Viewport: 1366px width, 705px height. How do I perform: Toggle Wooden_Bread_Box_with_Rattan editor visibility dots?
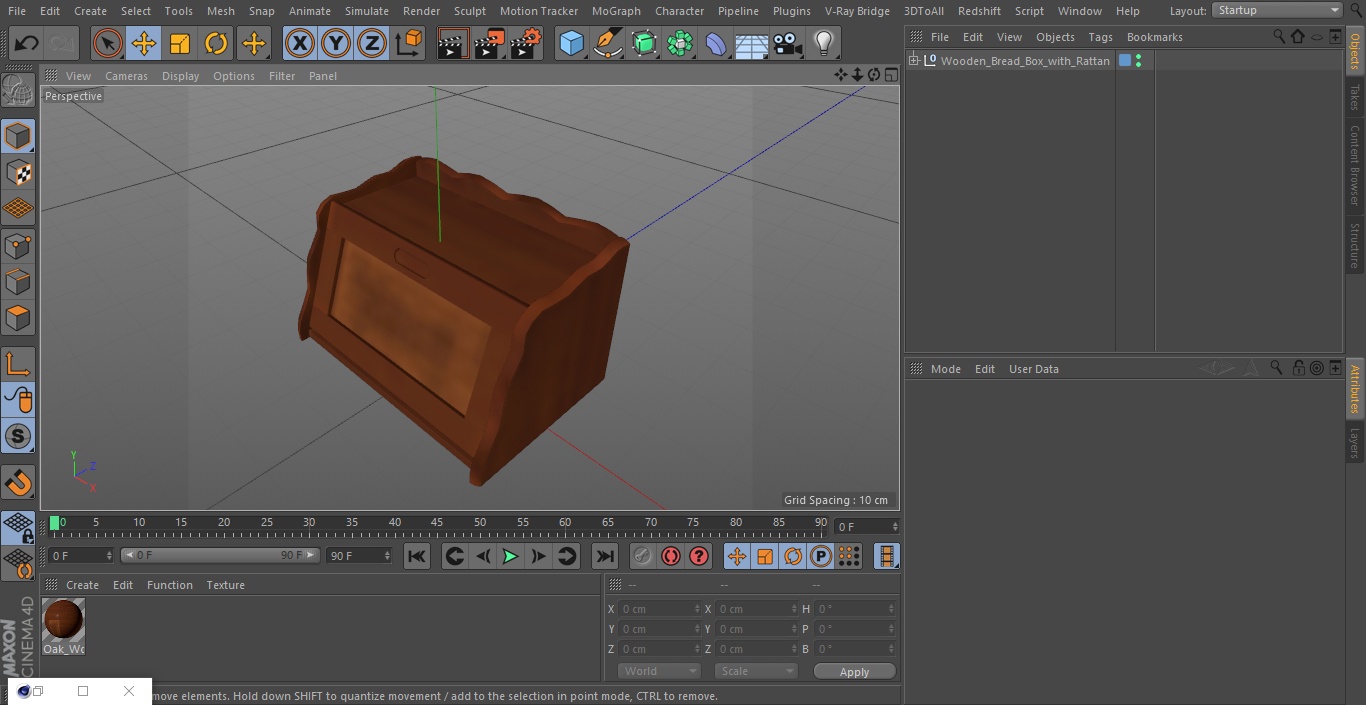click(1138, 61)
